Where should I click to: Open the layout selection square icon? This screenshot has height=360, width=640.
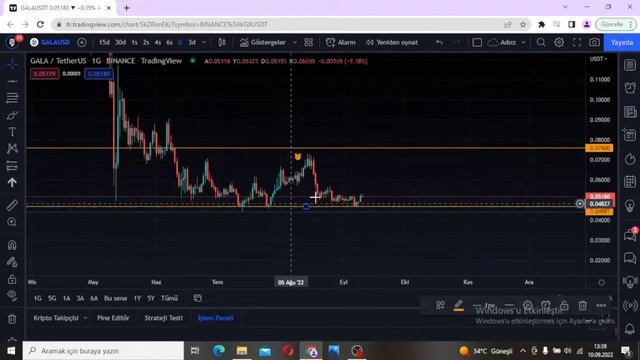(477, 42)
